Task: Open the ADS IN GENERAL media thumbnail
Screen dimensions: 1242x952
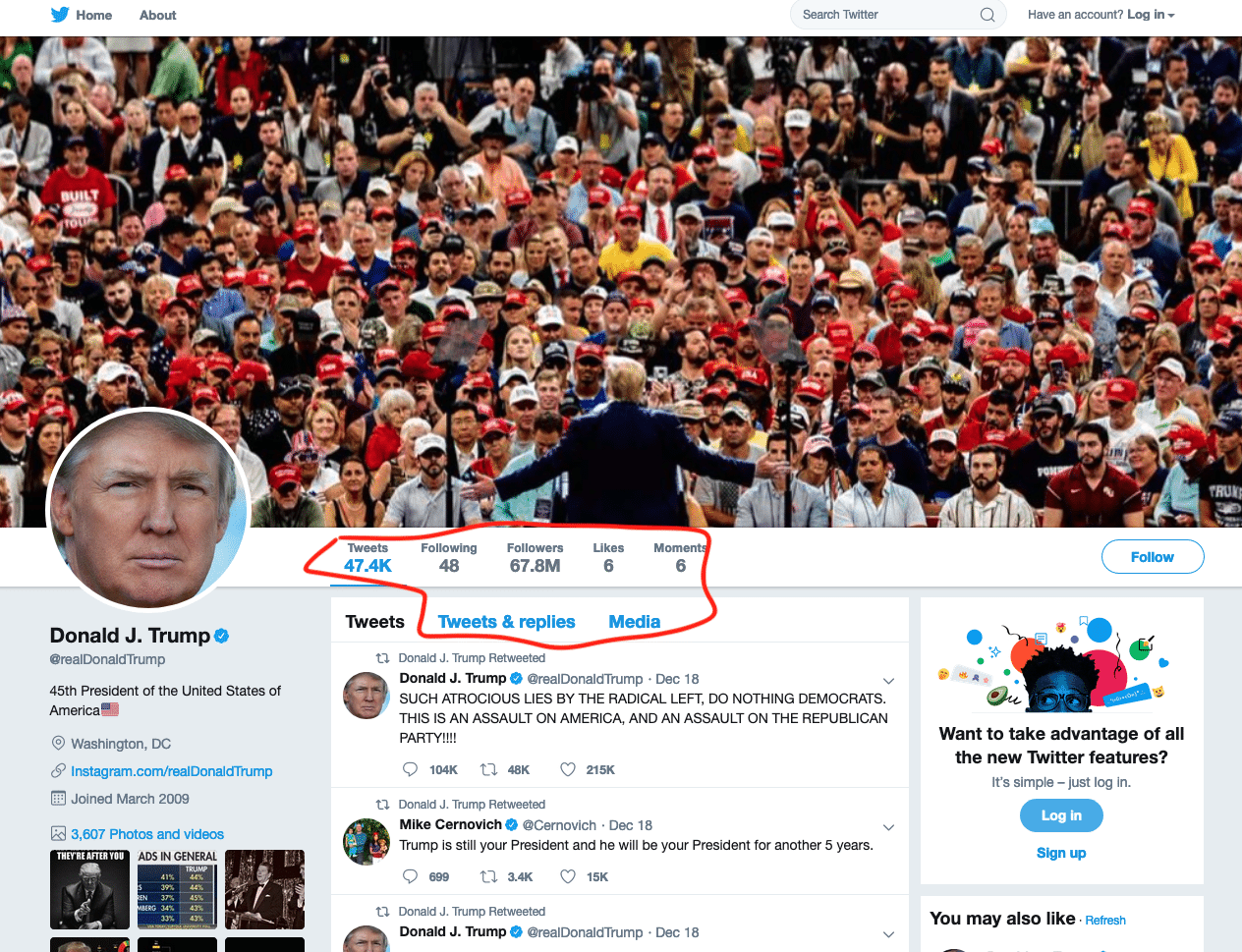Action: click(x=177, y=890)
